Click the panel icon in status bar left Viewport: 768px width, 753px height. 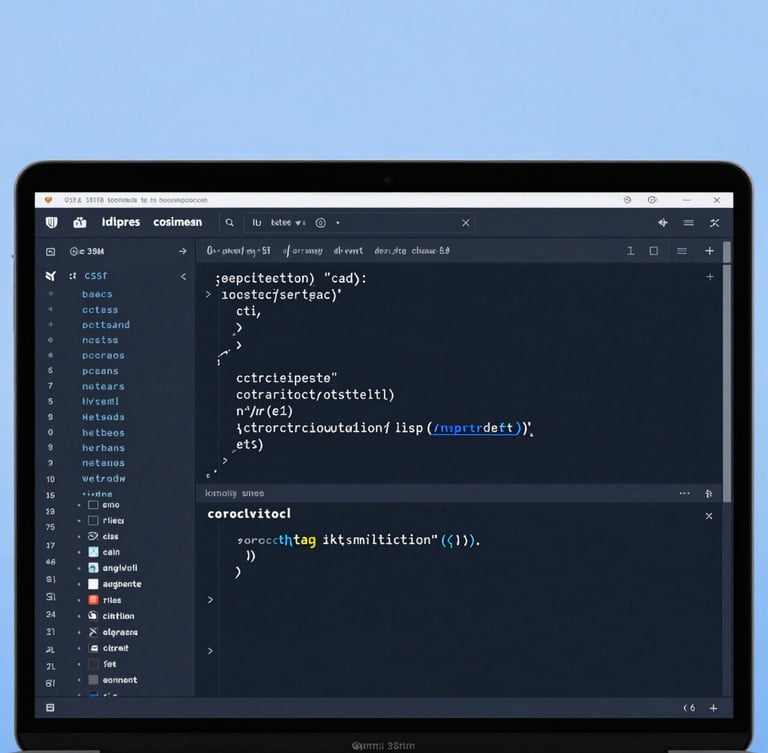[x=50, y=707]
